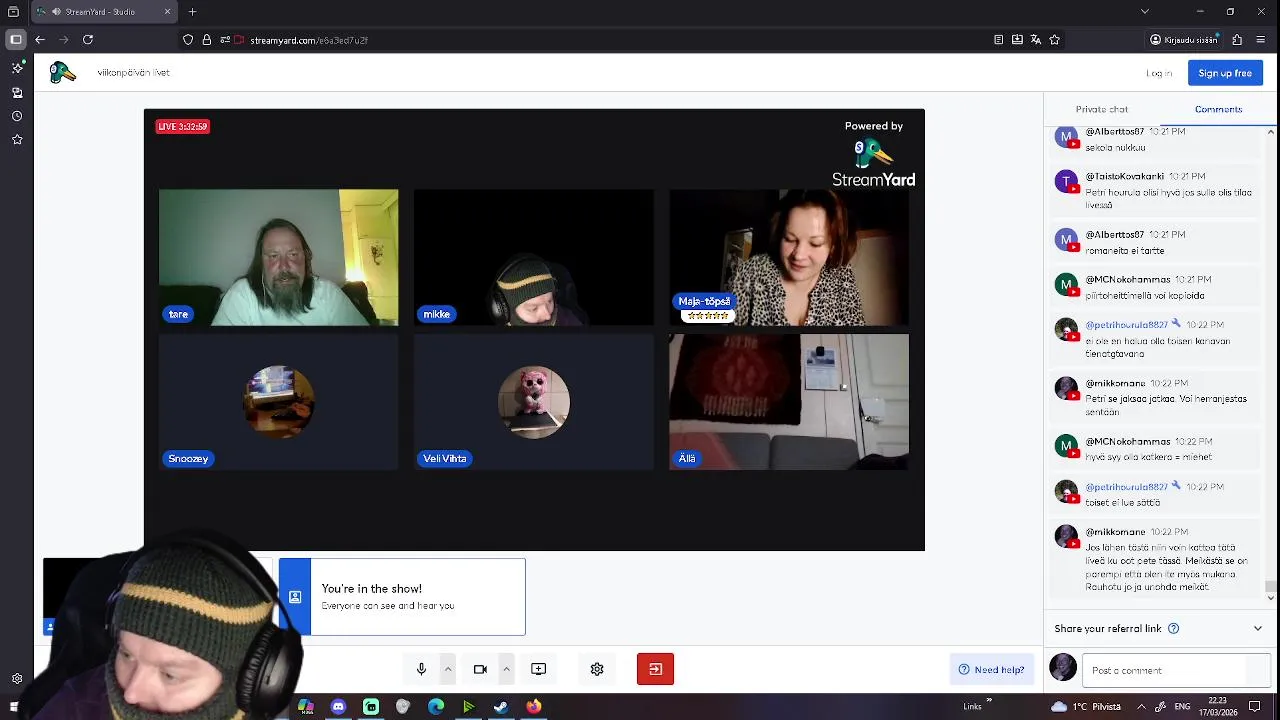The width and height of the screenshot is (1280, 720).
Task: Click the tracking protection shield icon
Action: (187, 40)
